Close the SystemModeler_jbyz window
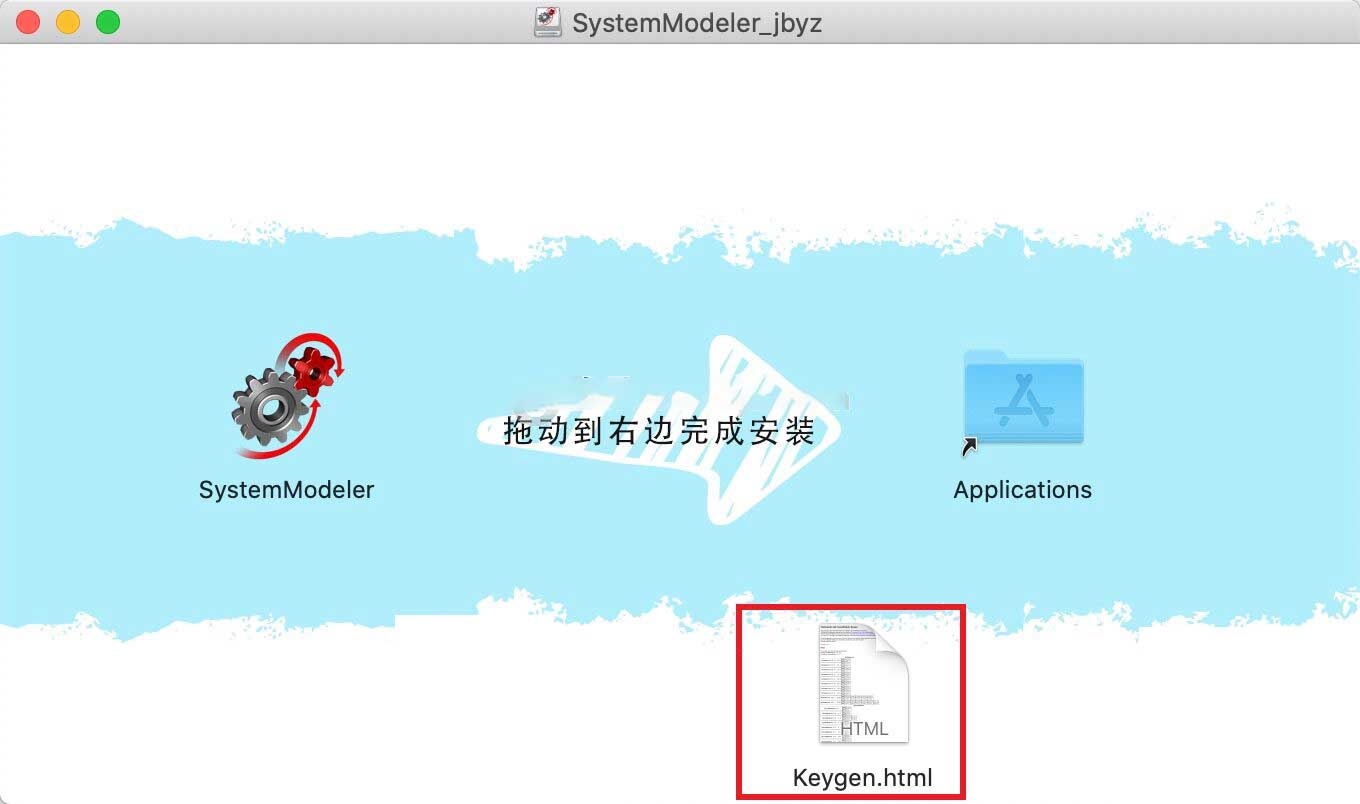 28,22
